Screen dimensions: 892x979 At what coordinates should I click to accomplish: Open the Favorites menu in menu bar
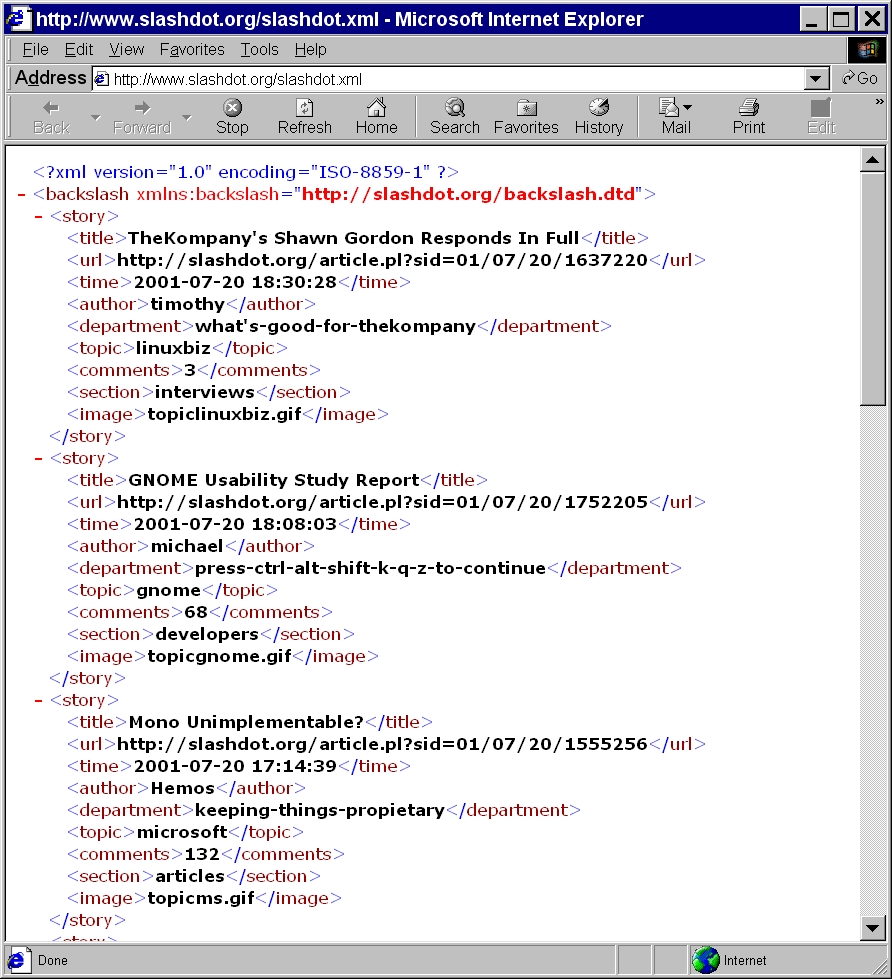pos(192,49)
